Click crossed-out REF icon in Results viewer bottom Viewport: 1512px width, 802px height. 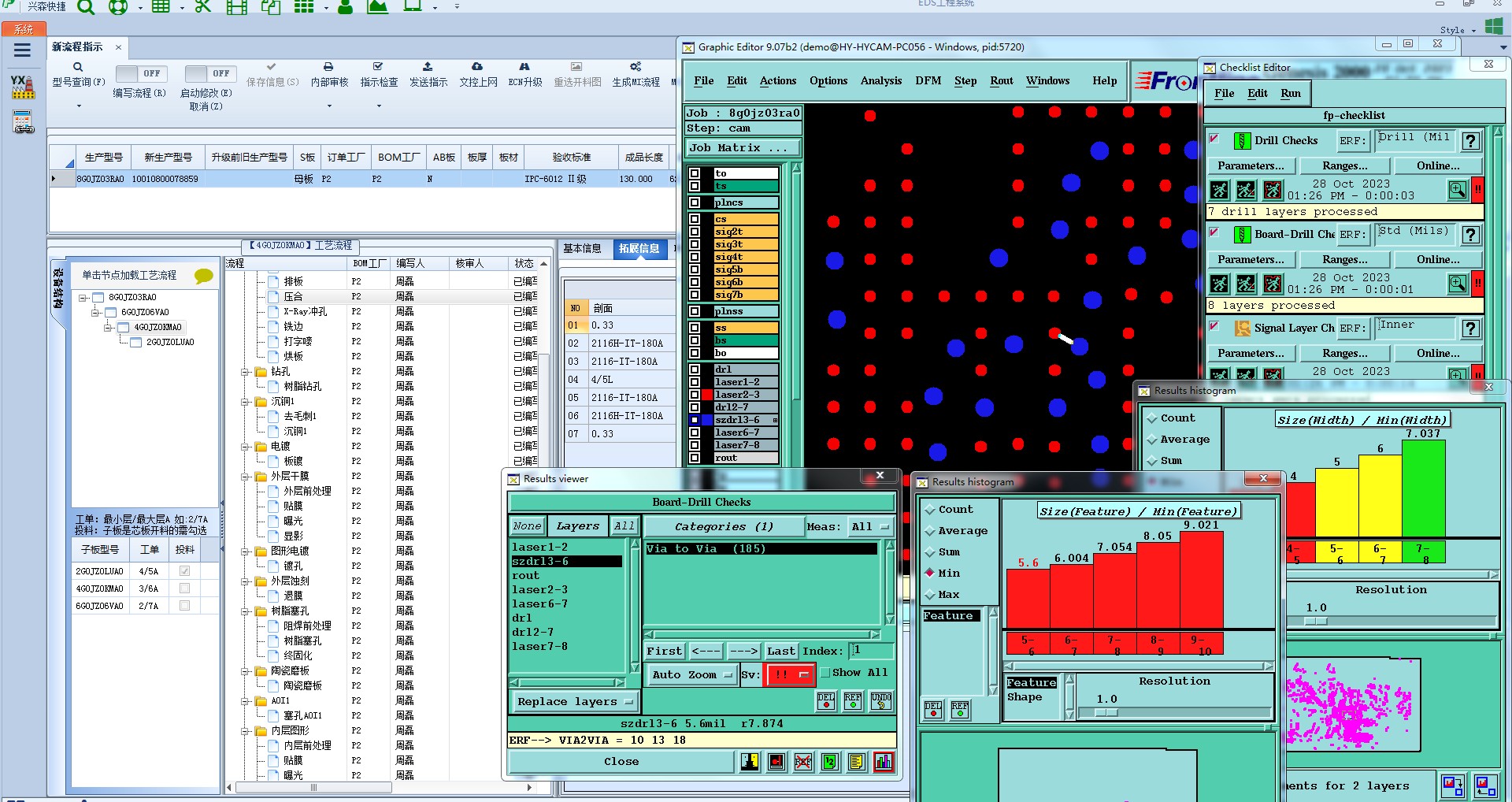(x=803, y=762)
